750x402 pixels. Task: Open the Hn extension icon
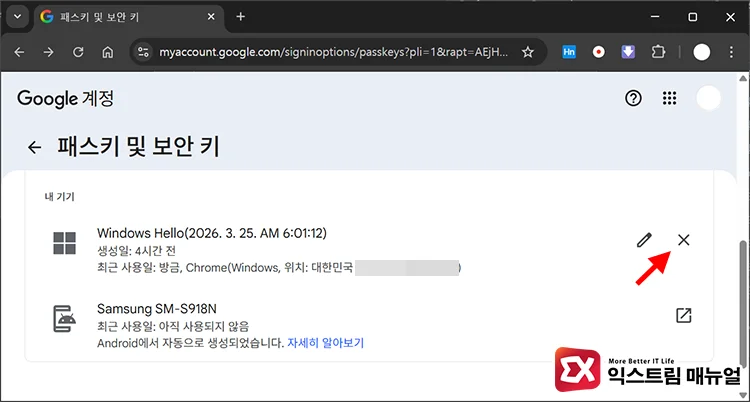click(x=569, y=52)
